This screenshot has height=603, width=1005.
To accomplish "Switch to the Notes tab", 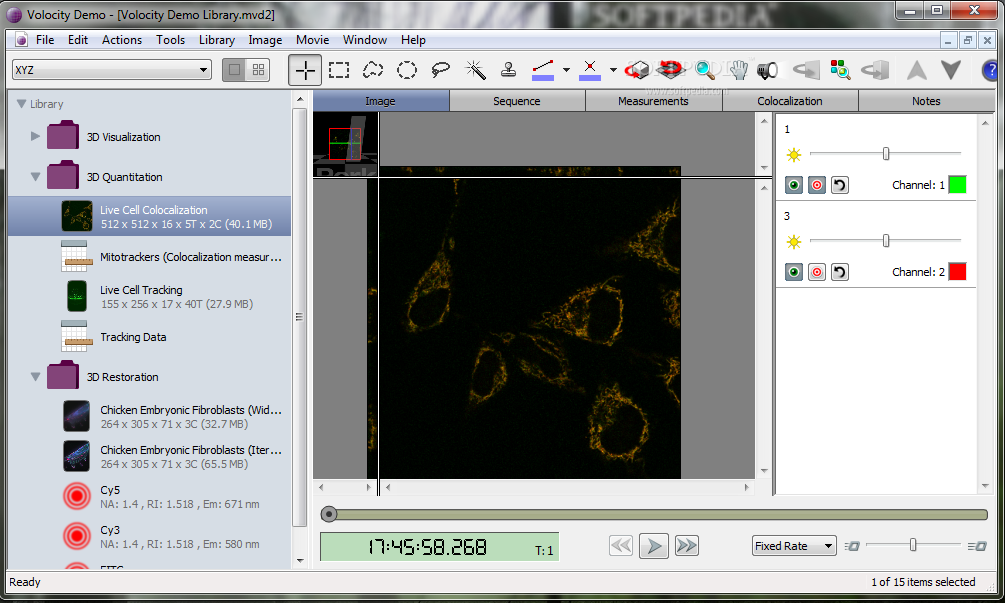I will coord(926,101).
